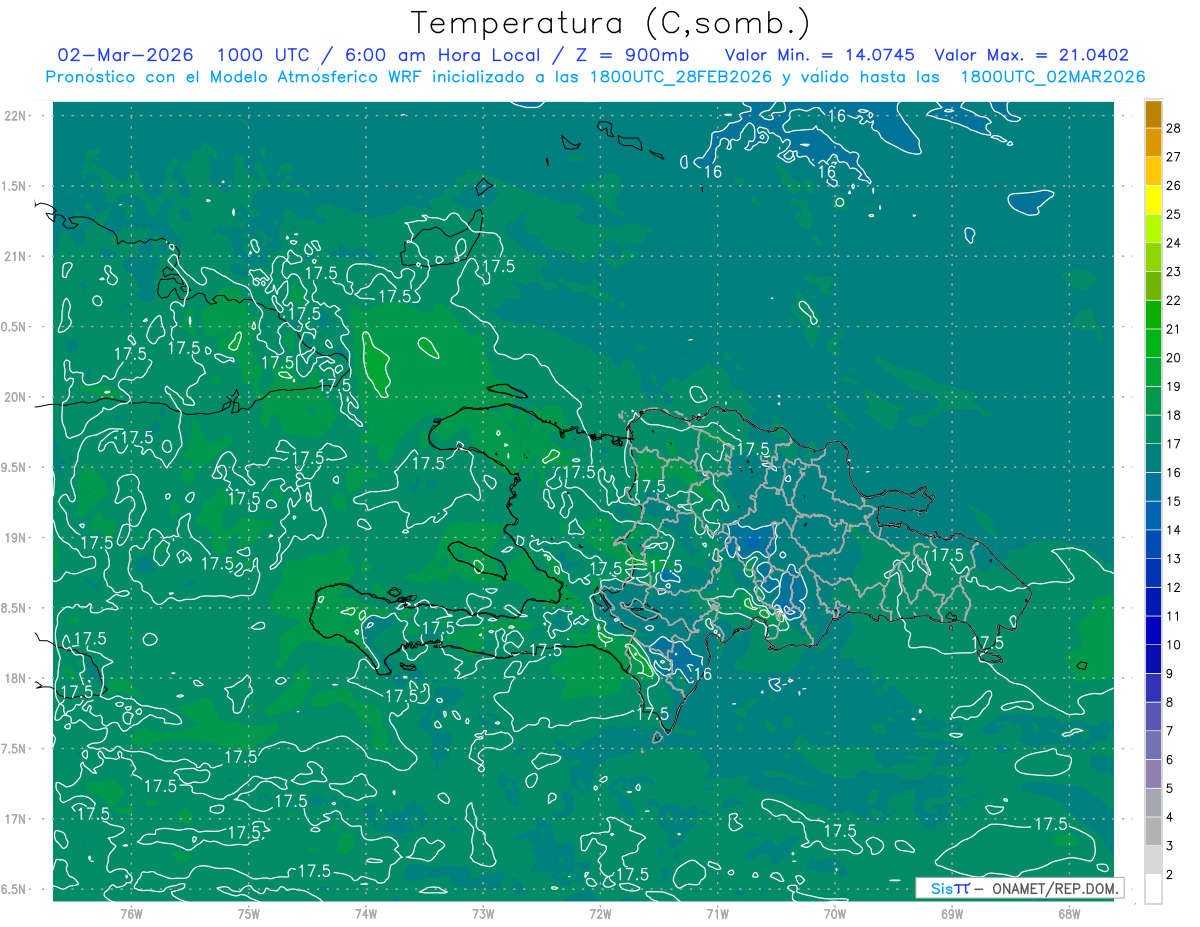Image resolution: width=1200 pixels, height=927 pixels.
Task: Click the 3 label on the color scale
Action: click(1171, 846)
